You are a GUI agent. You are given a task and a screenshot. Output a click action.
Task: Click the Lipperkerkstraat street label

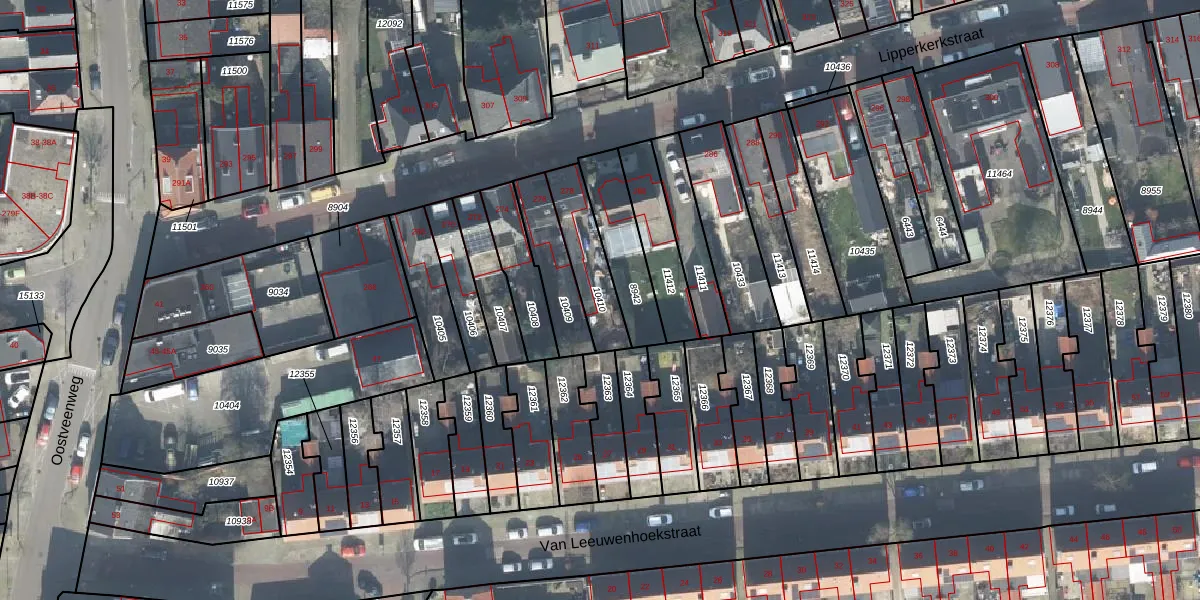932,47
